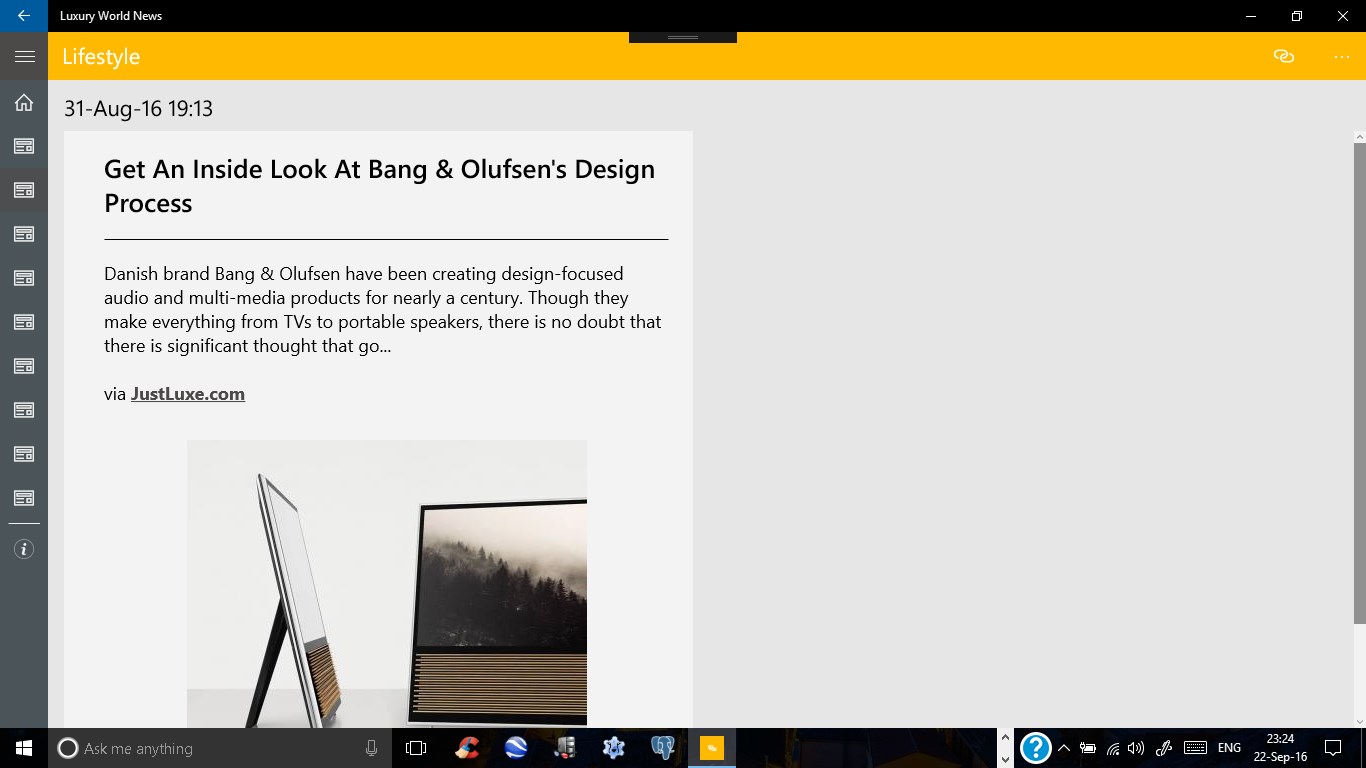Open Task View from the taskbar
This screenshot has width=1366, height=768.
(416, 748)
